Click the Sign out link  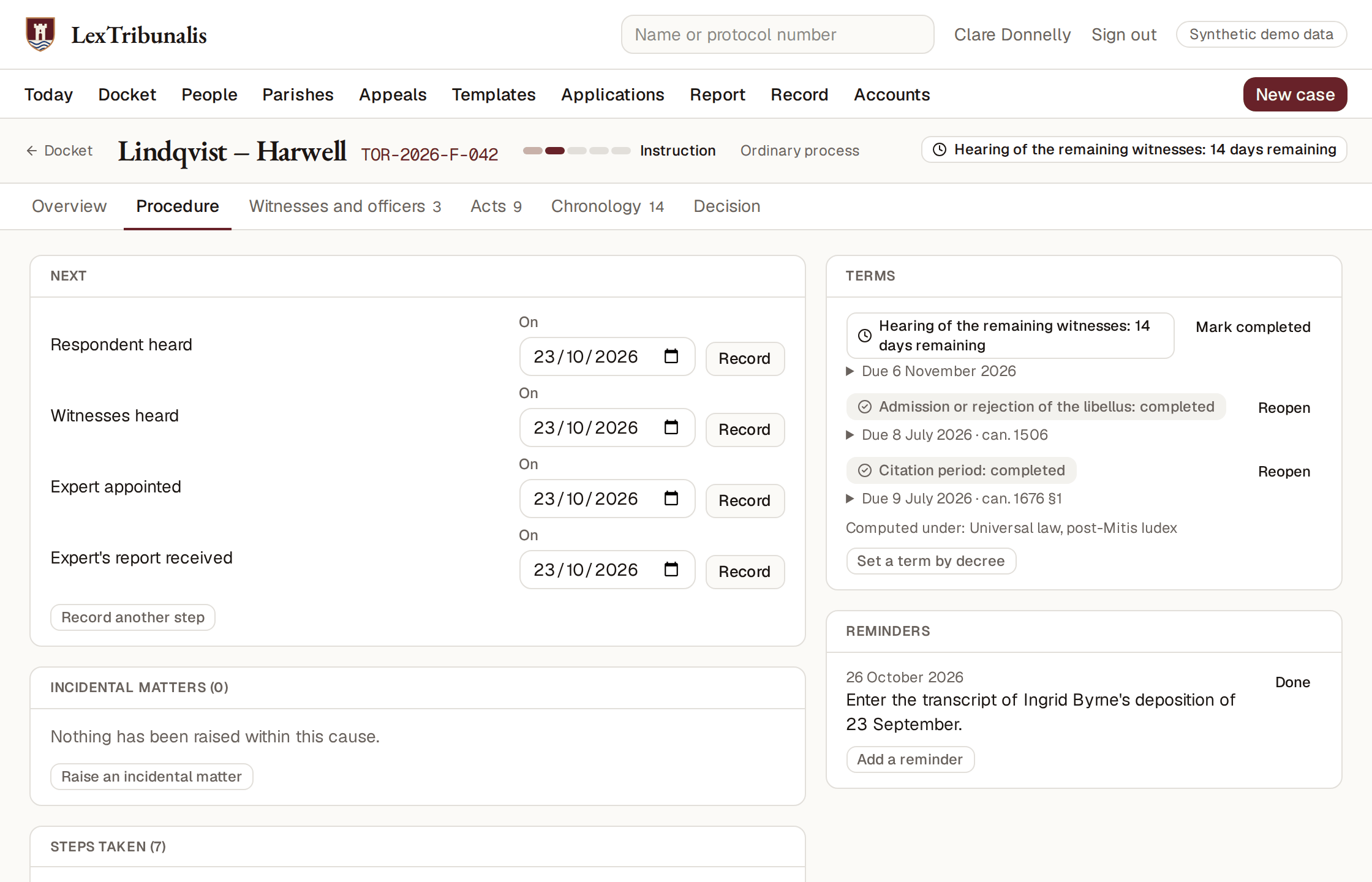[x=1124, y=34]
